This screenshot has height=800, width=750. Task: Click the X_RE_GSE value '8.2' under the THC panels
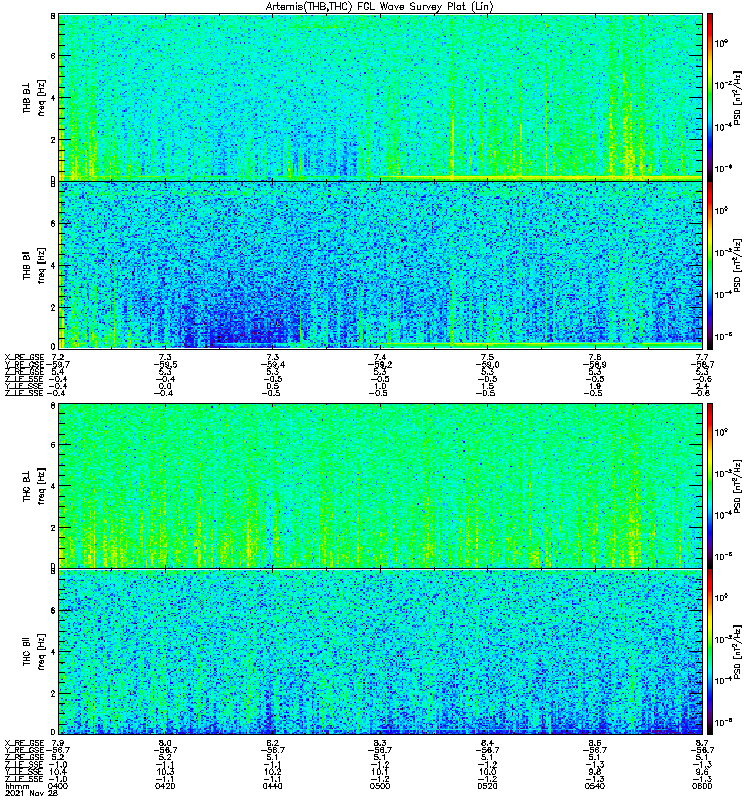(272, 743)
